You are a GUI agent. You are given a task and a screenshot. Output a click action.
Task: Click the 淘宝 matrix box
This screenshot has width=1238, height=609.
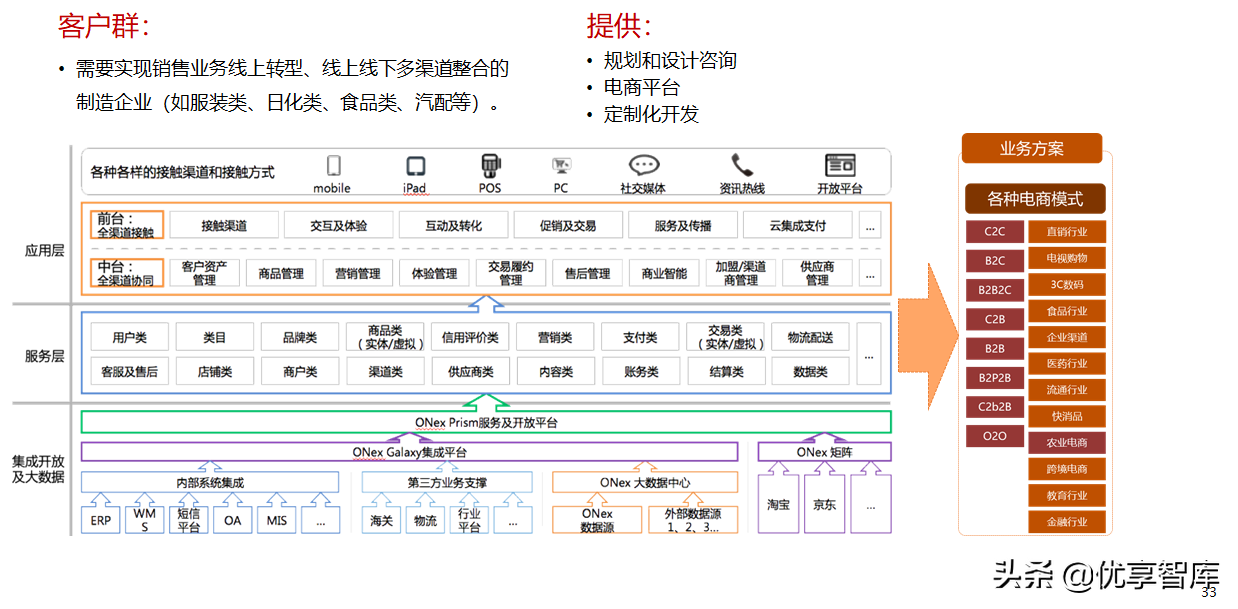(x=778, y=504)
